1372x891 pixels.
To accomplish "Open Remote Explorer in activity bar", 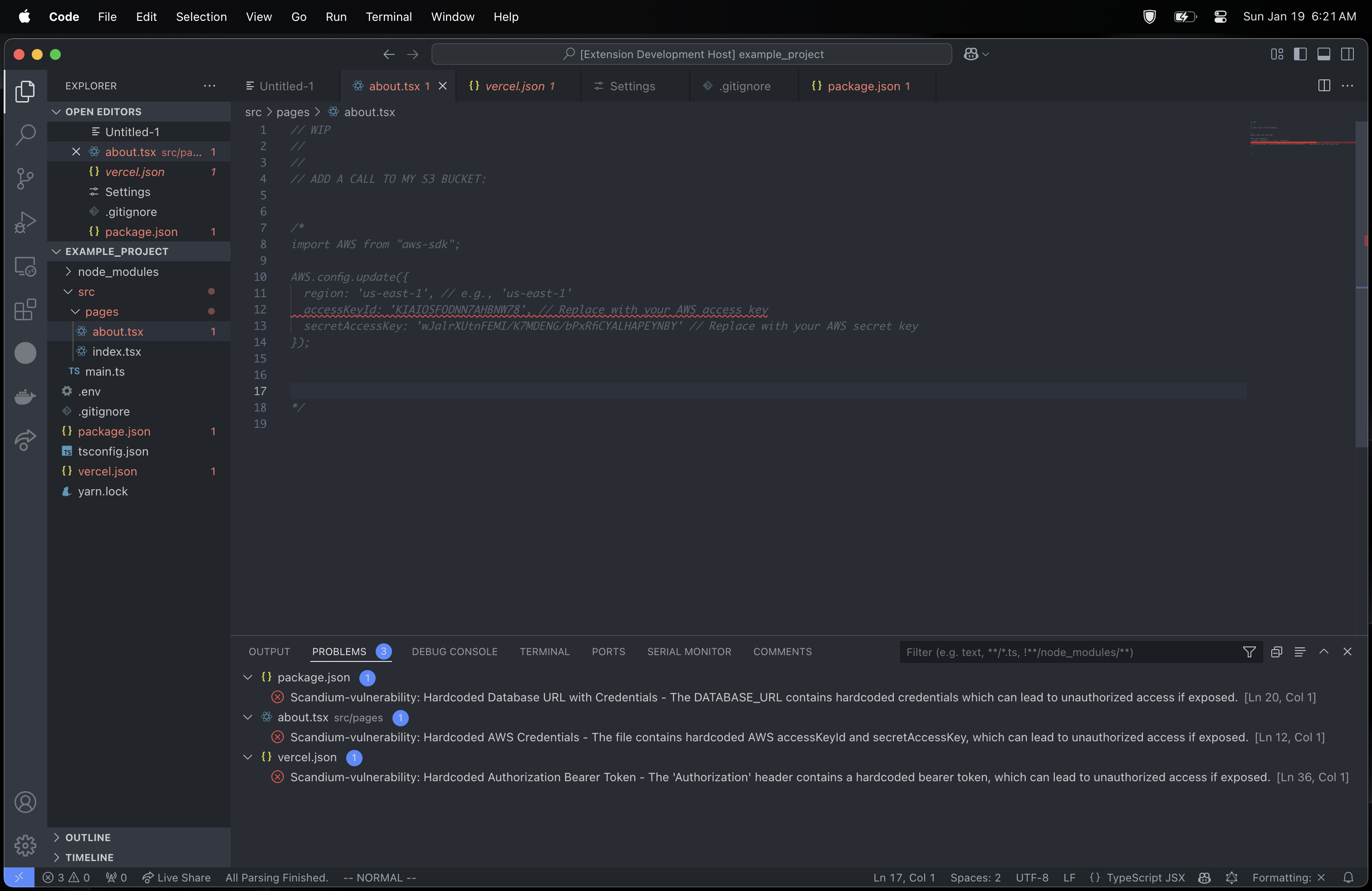I will pyautogui.click(x=25, y=266).
